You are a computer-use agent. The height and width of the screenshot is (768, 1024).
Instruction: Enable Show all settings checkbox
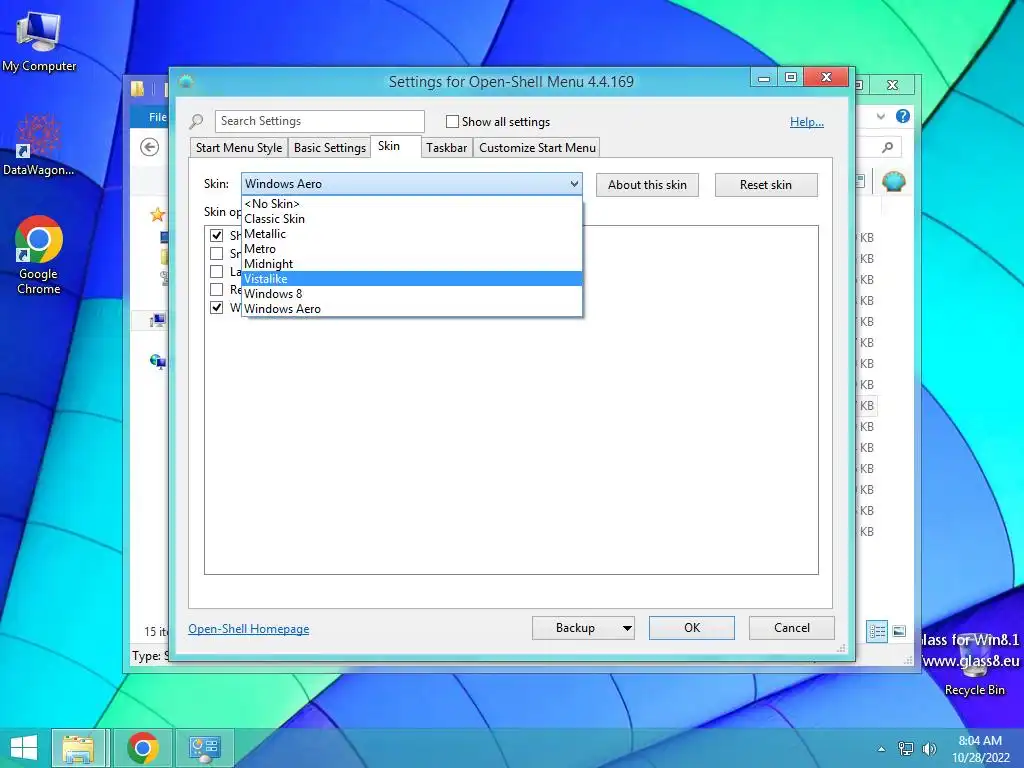point(452,121)
